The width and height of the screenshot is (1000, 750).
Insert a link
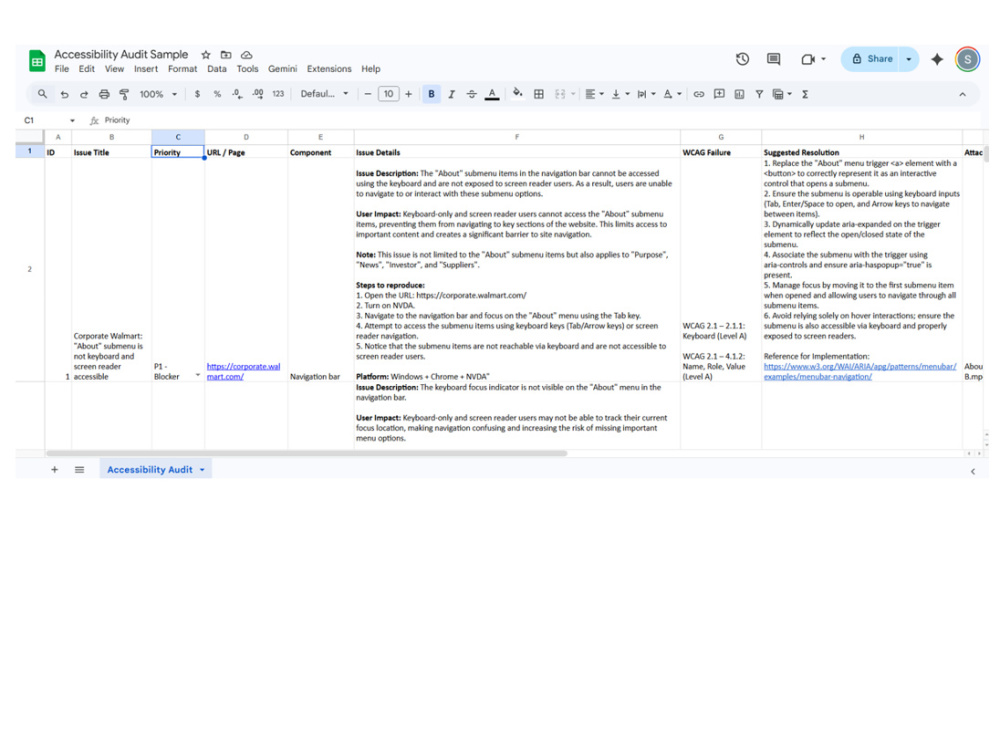click(x=699, y=94)
